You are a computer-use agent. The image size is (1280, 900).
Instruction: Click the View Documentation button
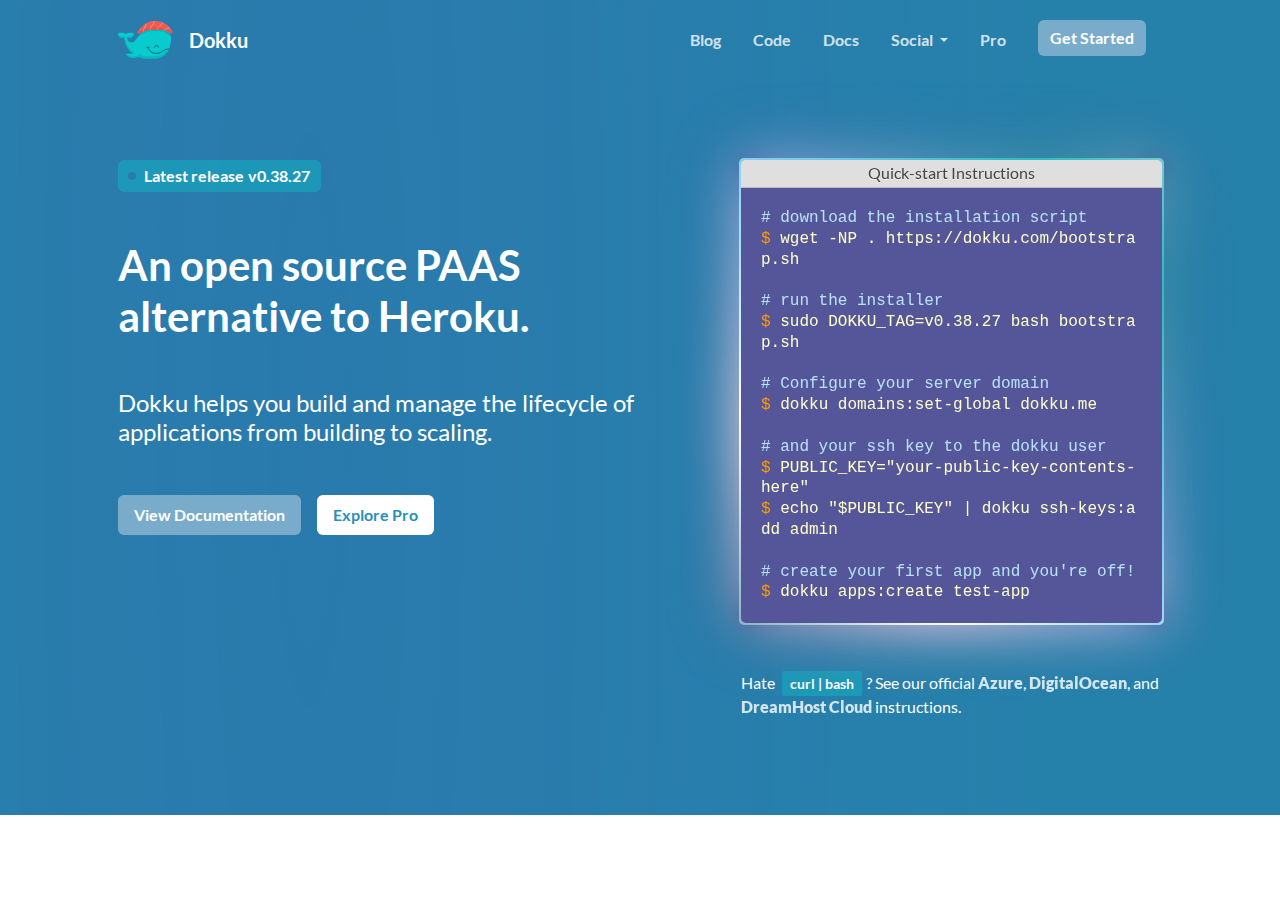(x=209, y=515)
